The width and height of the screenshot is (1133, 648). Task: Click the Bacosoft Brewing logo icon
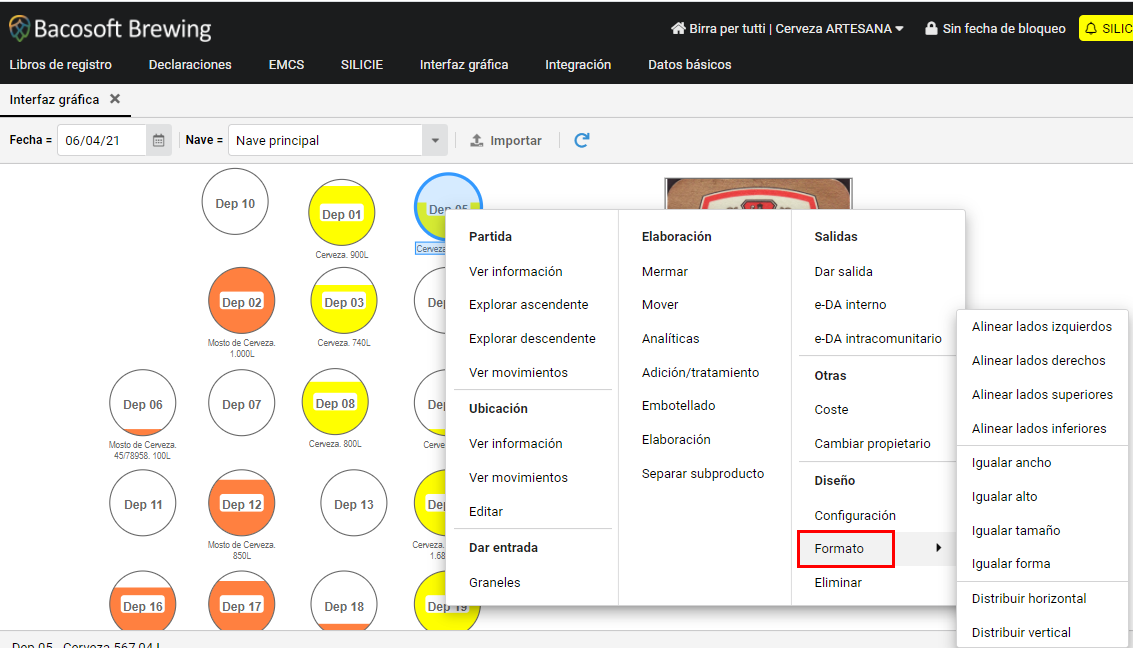(x=20, y=29)
